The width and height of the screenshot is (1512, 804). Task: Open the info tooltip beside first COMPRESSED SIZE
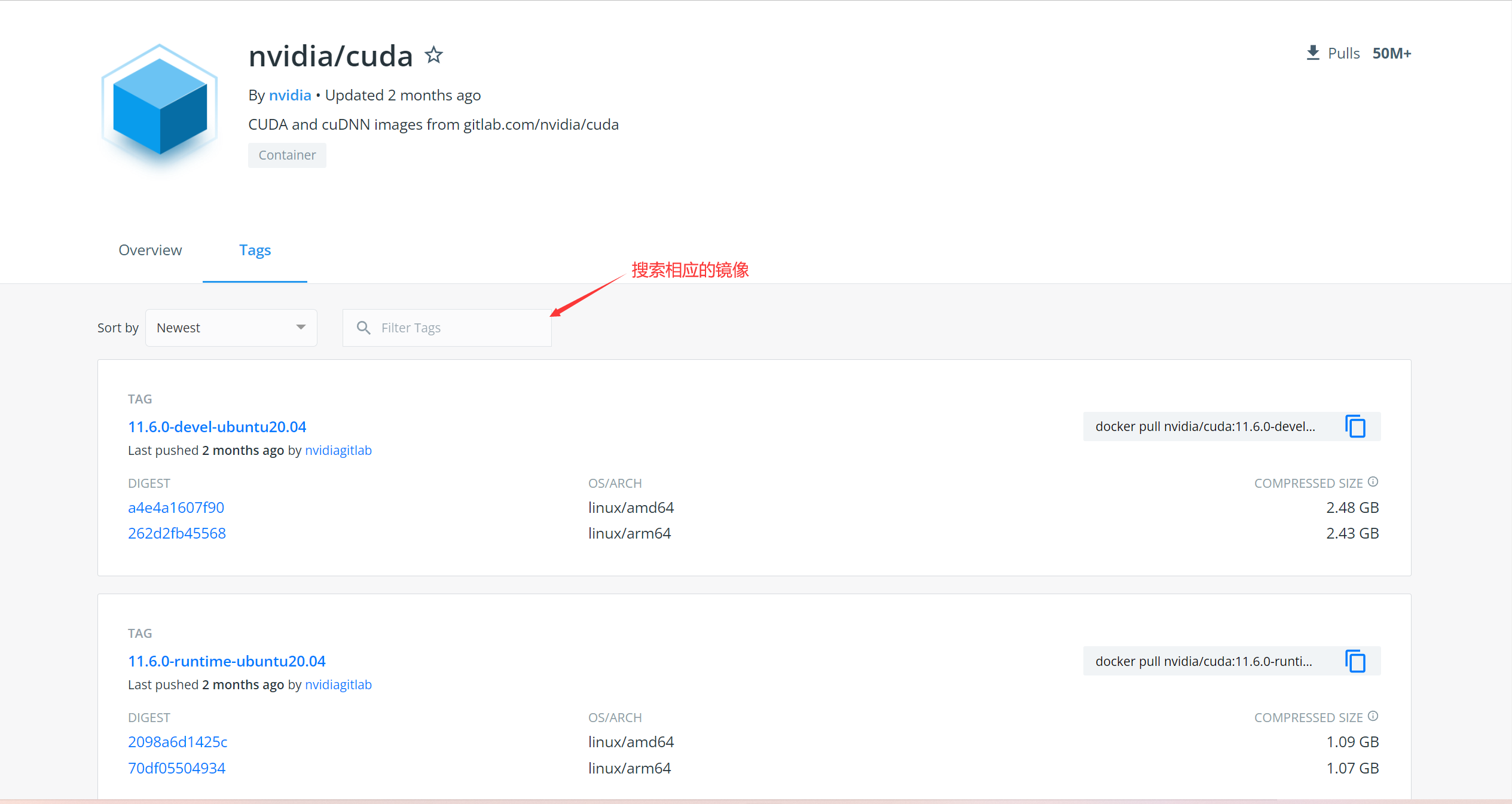1373,481
